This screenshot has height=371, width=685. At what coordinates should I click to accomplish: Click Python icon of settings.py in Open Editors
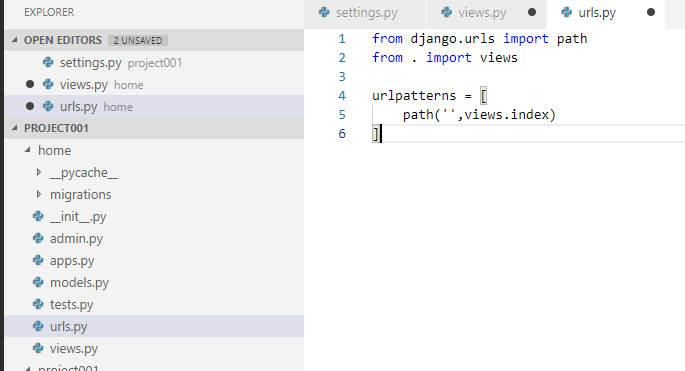coord(48,62)
